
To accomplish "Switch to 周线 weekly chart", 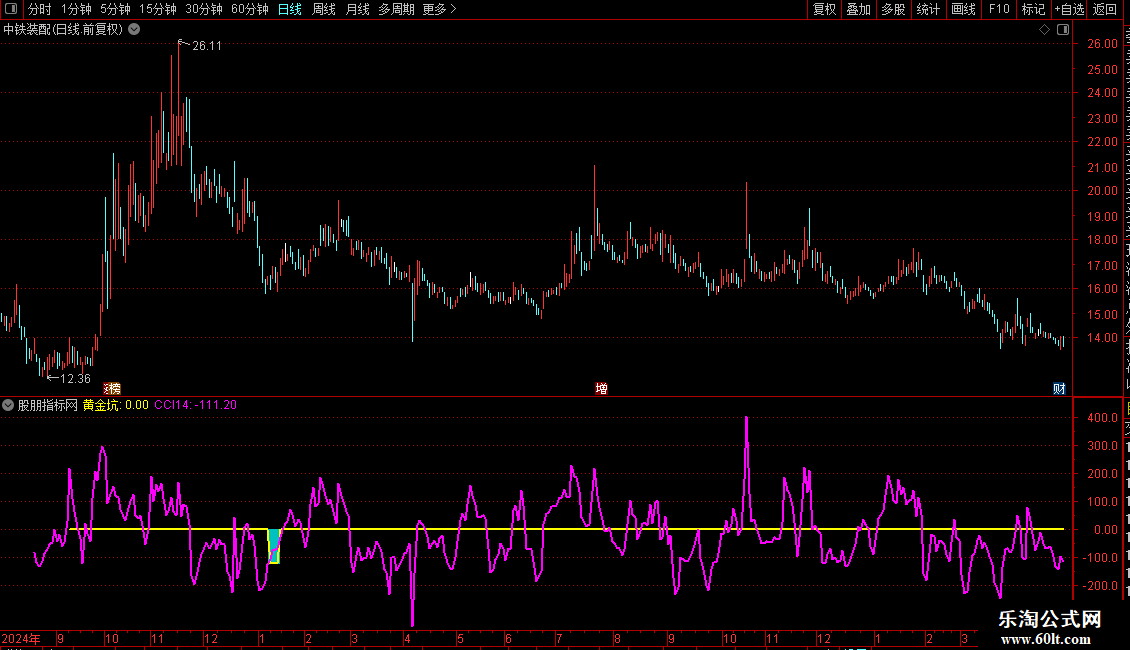I will (x=324, y=9).
